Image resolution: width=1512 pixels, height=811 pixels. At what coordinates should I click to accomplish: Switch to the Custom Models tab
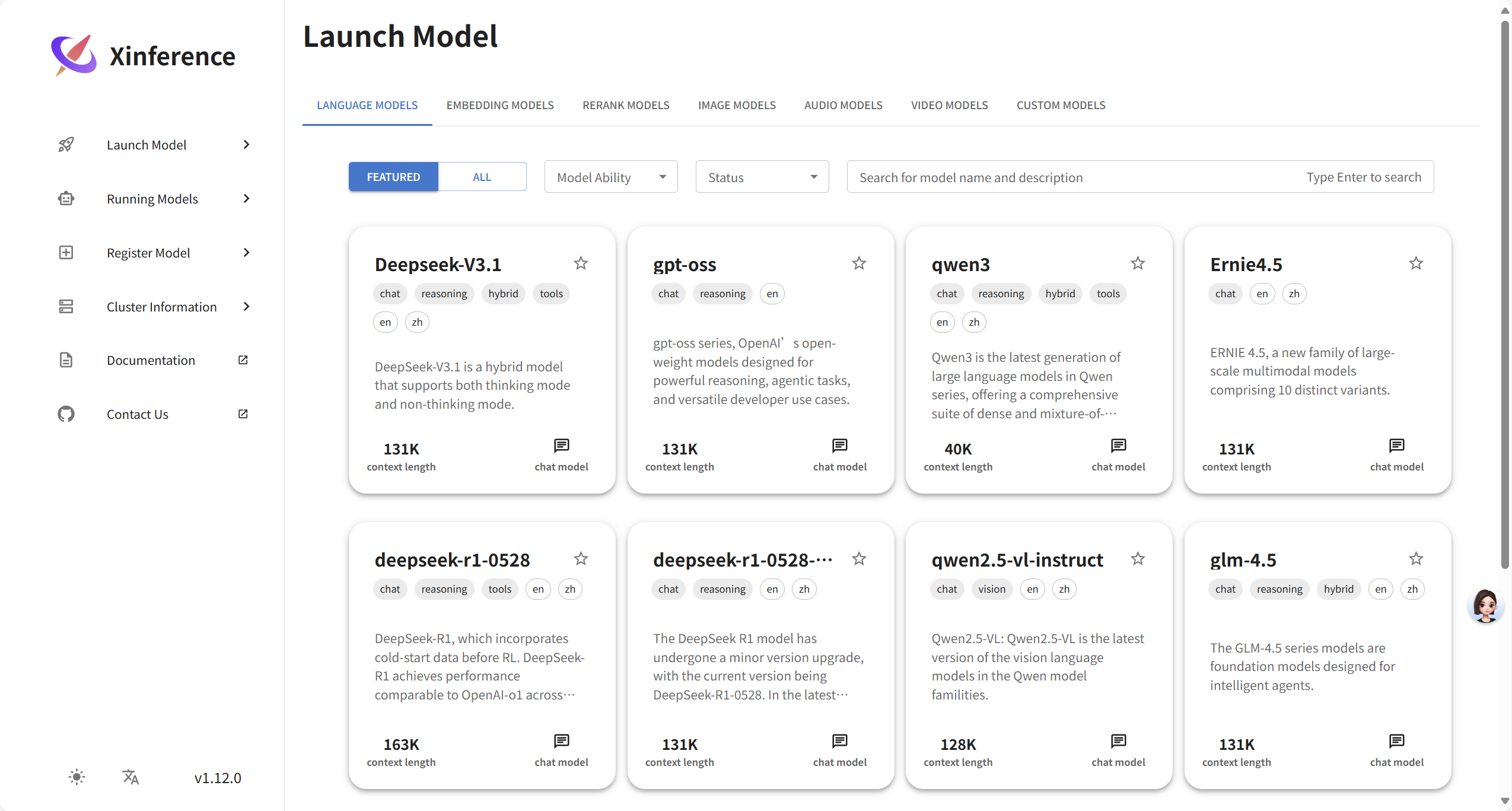coord(1061,106)
